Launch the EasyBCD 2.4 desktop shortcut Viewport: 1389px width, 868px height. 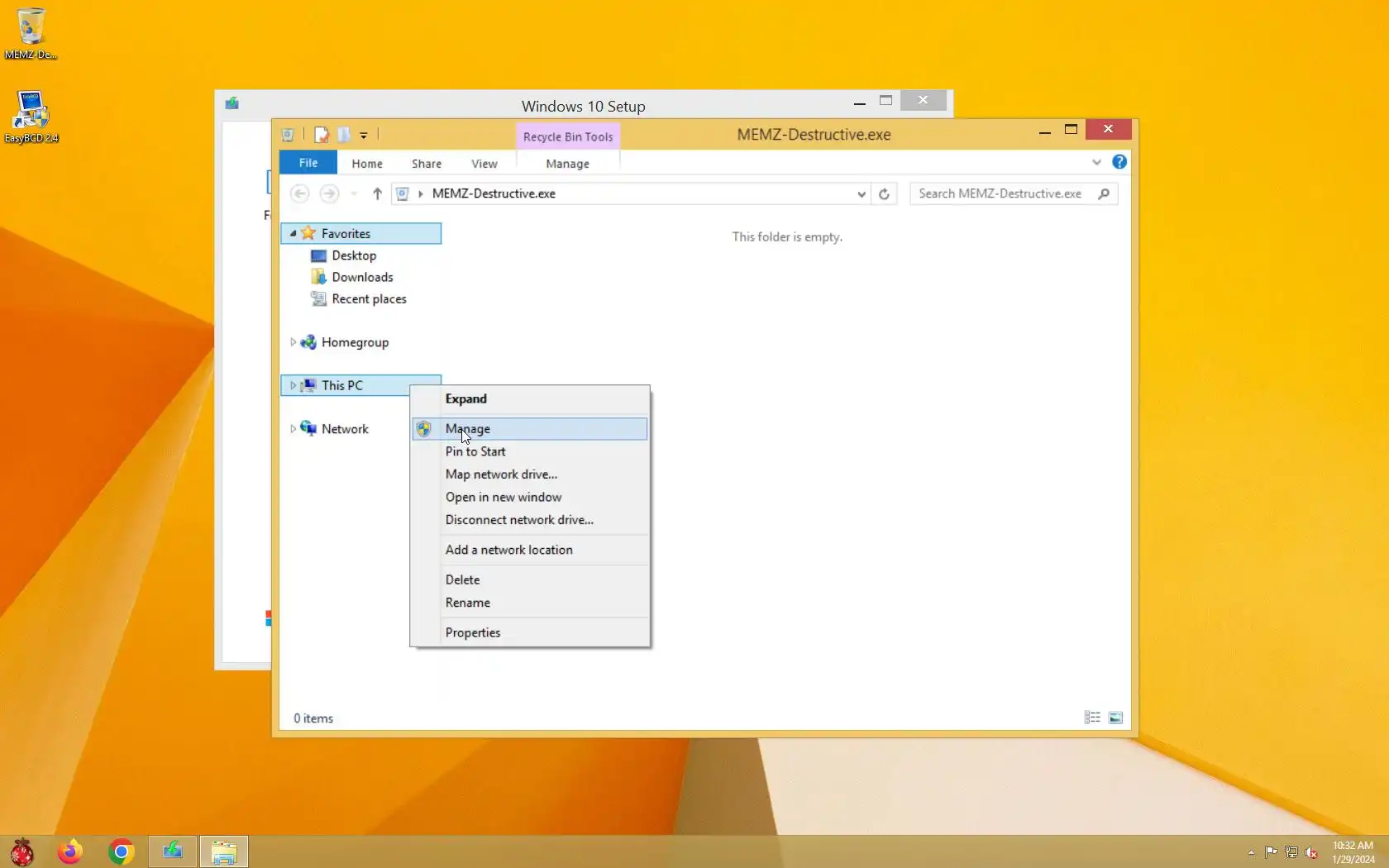tap(31, 117)
